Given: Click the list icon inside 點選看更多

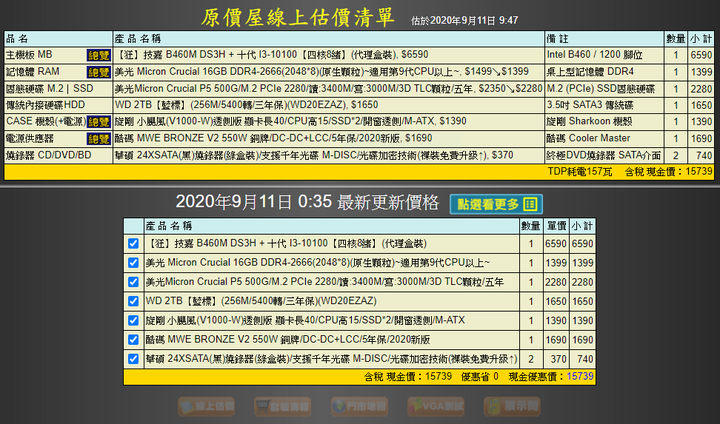Looking at the screenshot, I should click(530, 204).
